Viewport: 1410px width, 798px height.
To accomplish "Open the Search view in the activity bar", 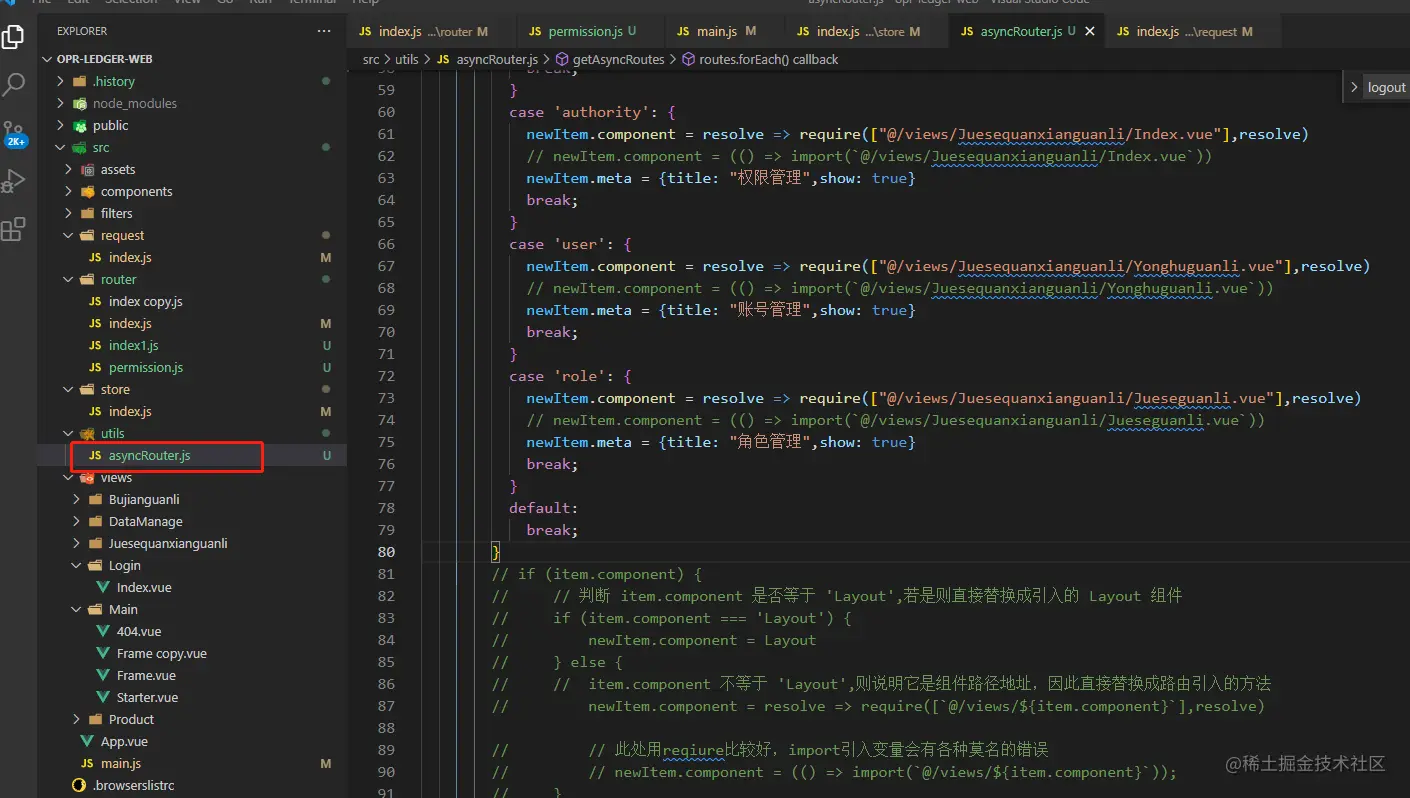I will (x=14, y=84).
